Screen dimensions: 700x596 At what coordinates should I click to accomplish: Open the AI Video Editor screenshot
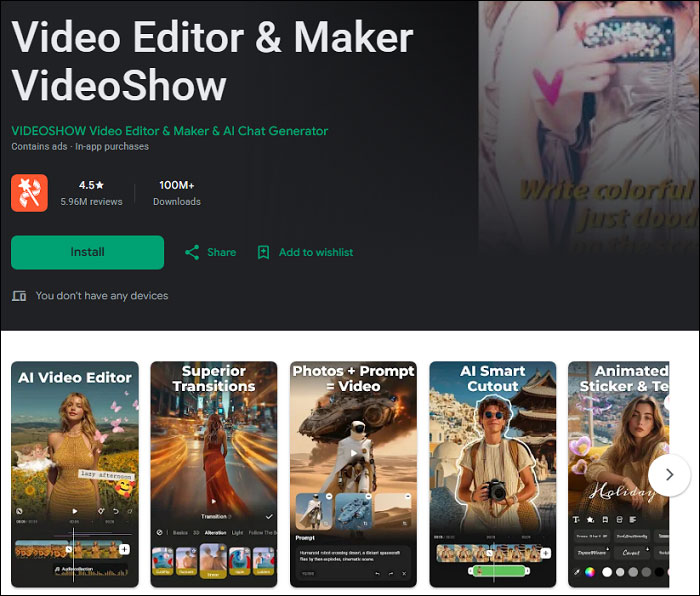pos(75,474)
